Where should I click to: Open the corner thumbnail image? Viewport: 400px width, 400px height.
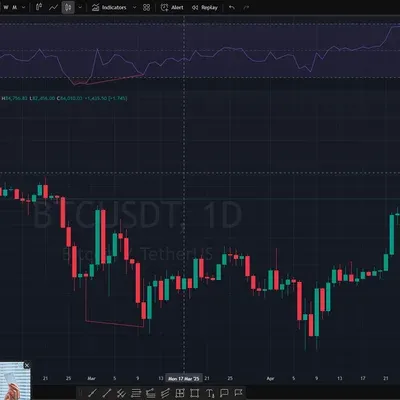point(15,382)
